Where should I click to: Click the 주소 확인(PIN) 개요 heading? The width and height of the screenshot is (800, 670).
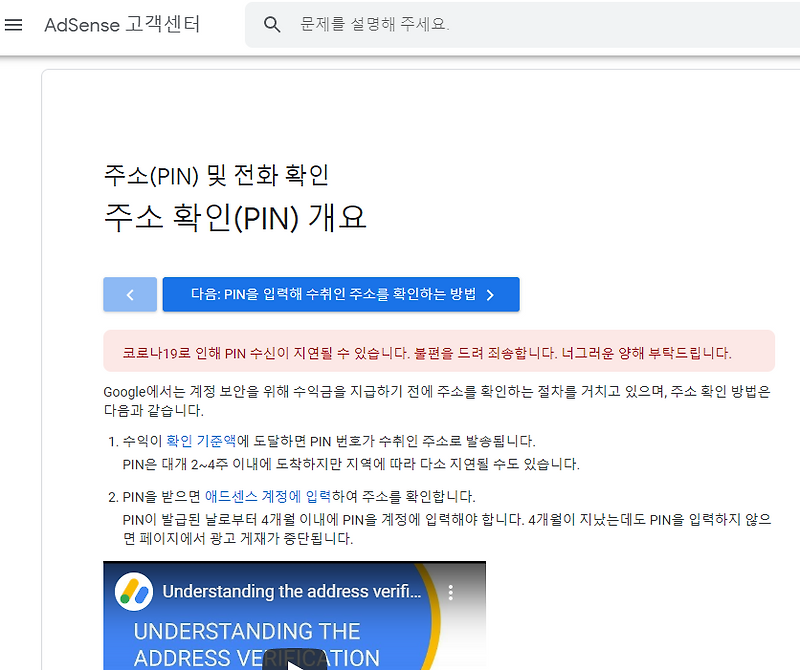[x=235, y=217]
